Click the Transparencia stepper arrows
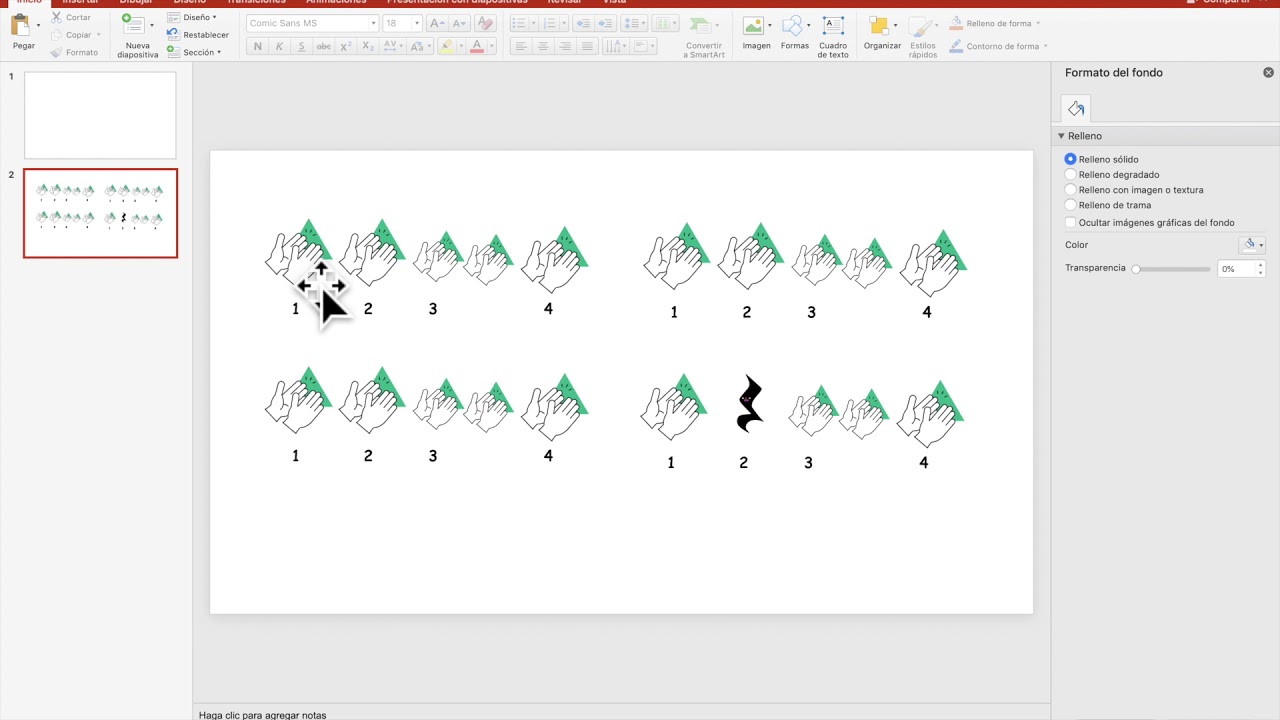 [x=1260, y=269]
